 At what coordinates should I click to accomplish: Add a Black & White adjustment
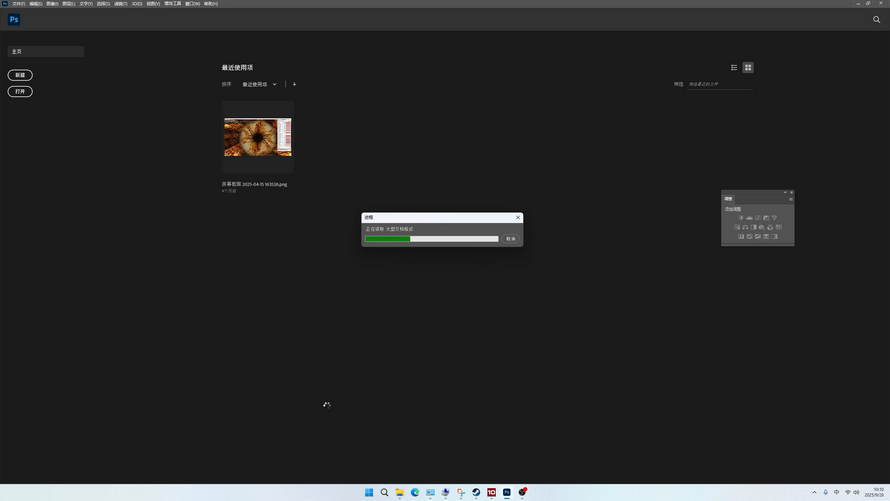(753, 227)
